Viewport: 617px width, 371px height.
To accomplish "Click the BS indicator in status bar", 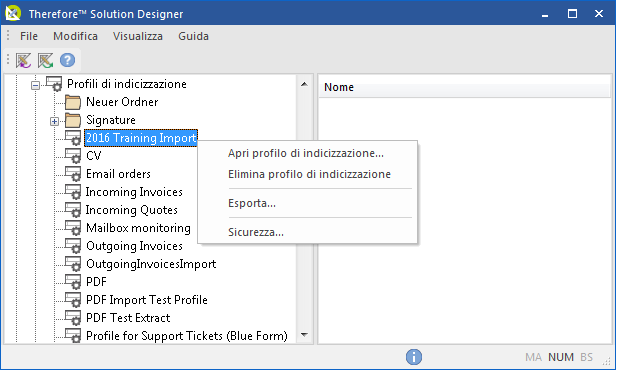I will [x=586, y=357].
